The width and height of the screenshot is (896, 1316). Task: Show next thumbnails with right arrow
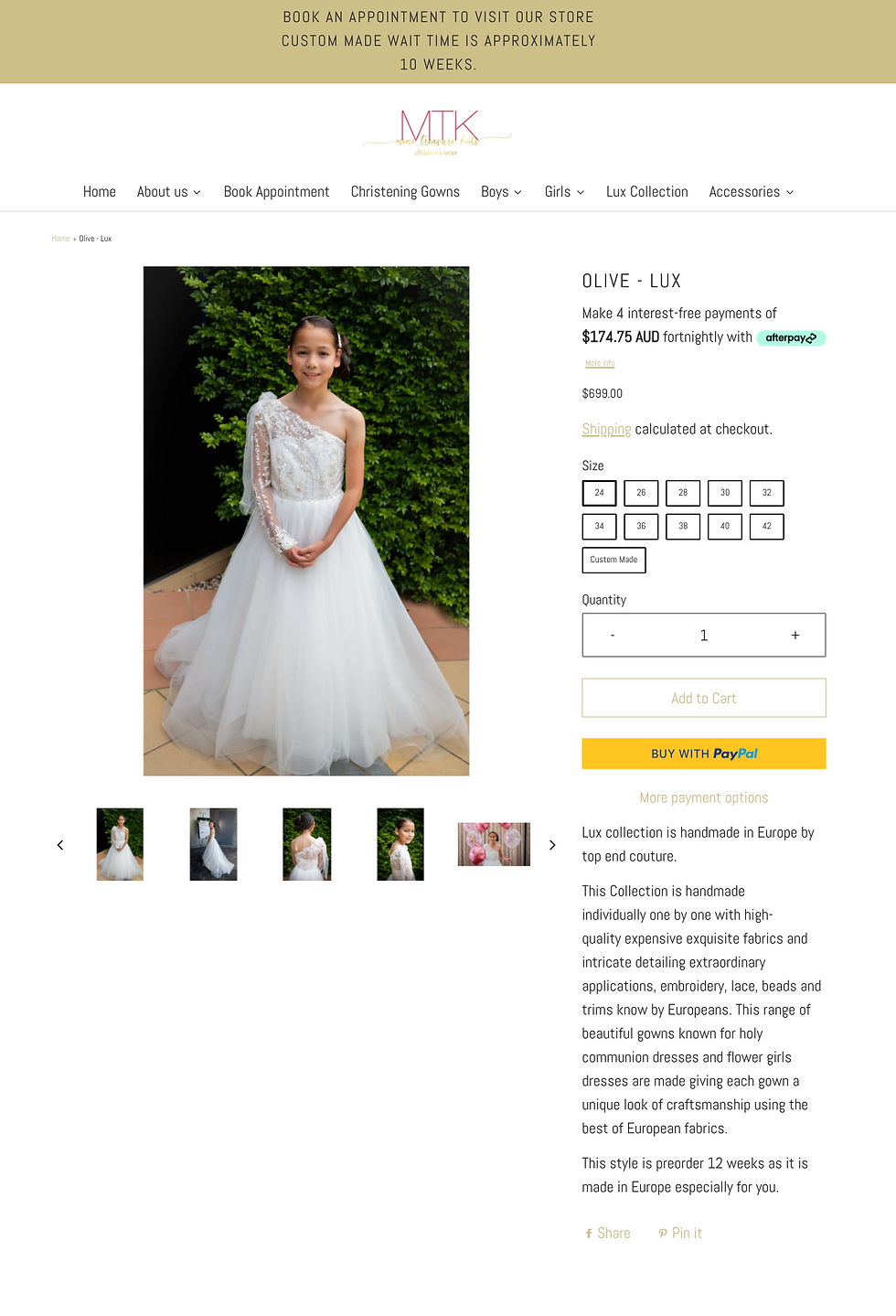click(552, 845)
